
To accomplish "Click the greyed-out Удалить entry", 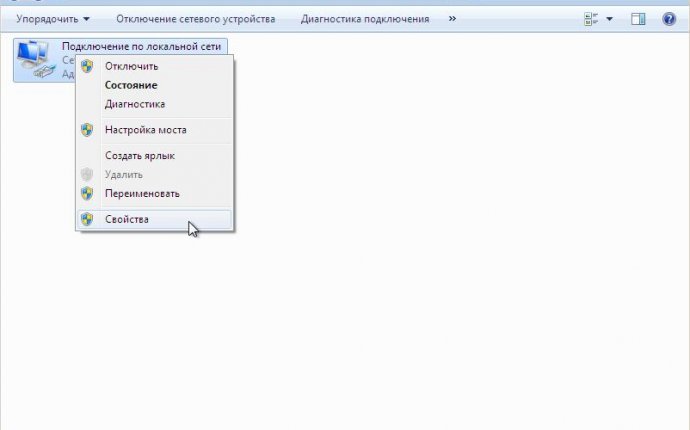I will 154,175.
